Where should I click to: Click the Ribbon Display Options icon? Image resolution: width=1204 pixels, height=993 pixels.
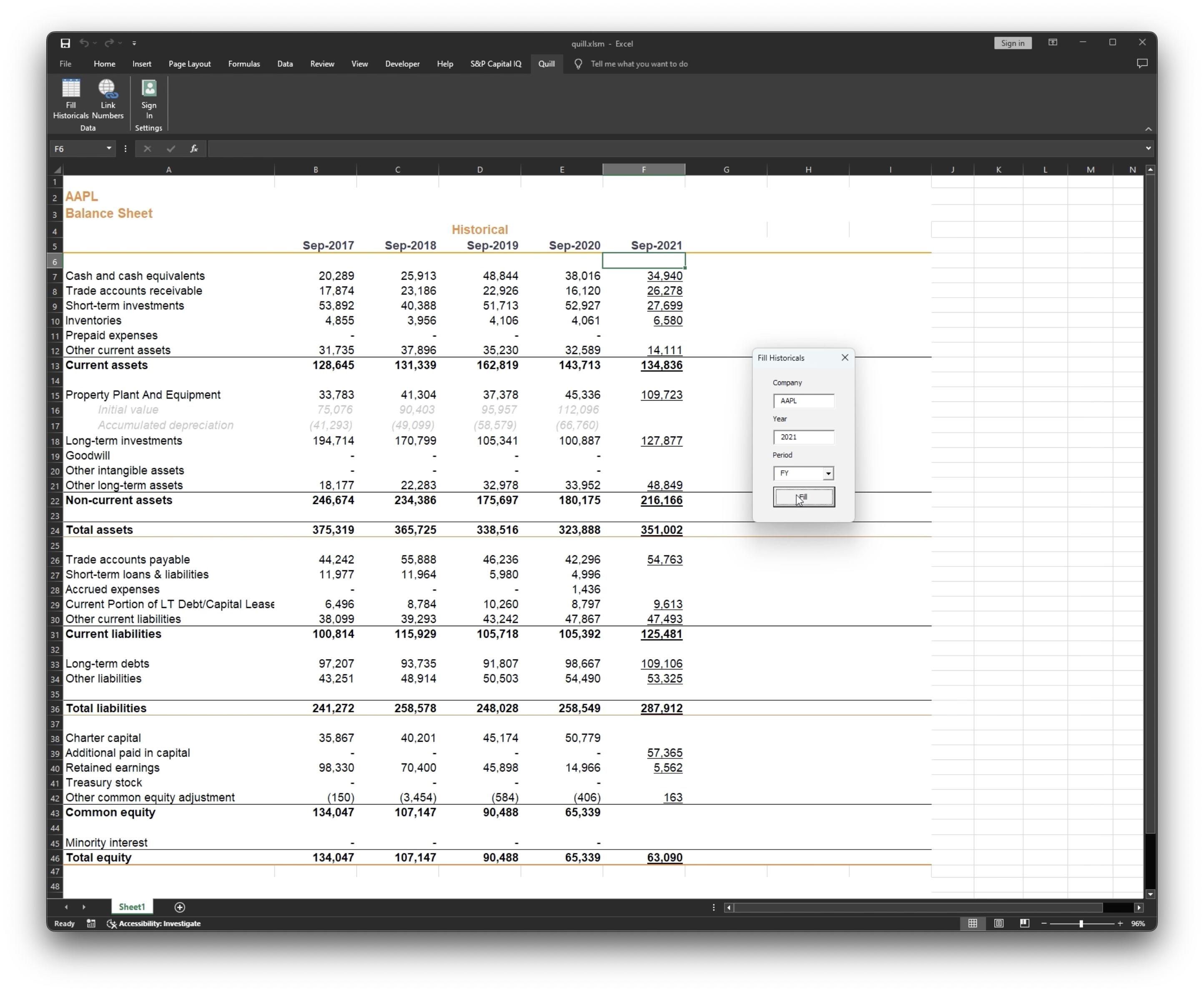(1052, 43)
